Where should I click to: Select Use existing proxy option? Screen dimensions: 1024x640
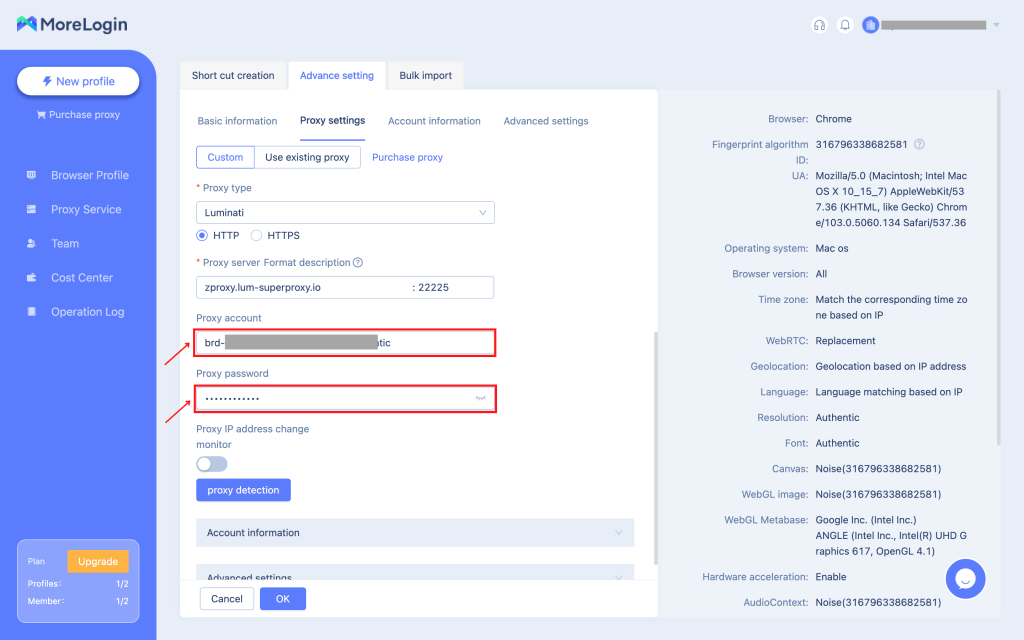(307, 157)
